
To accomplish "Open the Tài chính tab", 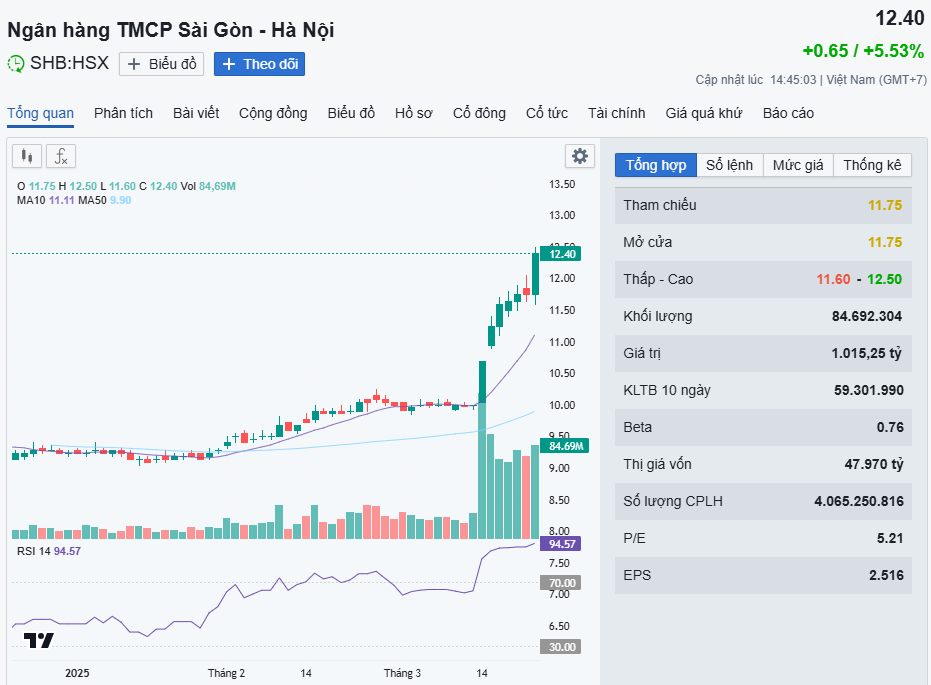I will coord(616,113).
